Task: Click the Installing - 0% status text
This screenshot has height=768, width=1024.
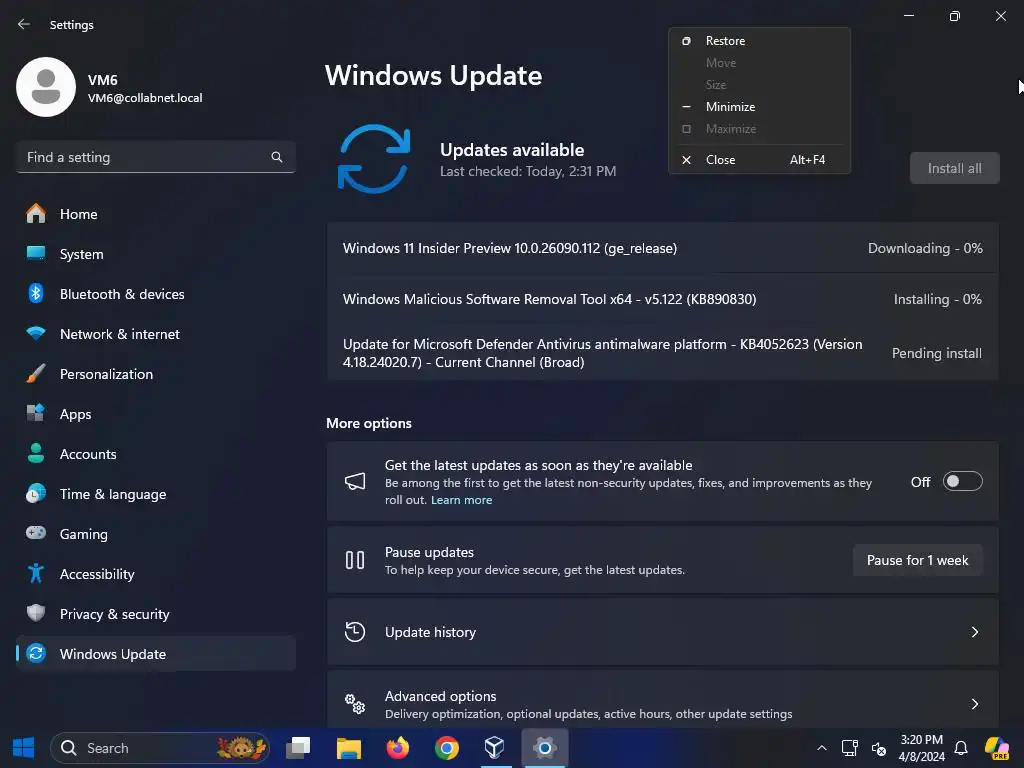Action: pos(937,299)
